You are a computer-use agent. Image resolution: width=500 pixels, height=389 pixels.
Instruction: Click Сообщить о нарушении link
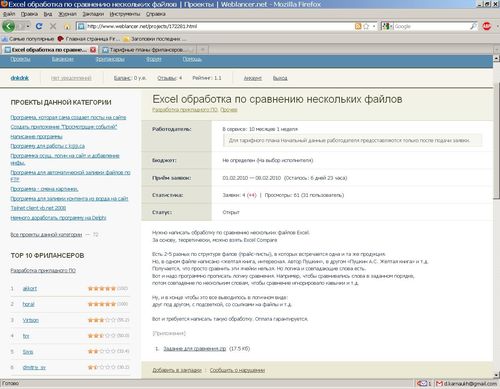pos(237,370)
